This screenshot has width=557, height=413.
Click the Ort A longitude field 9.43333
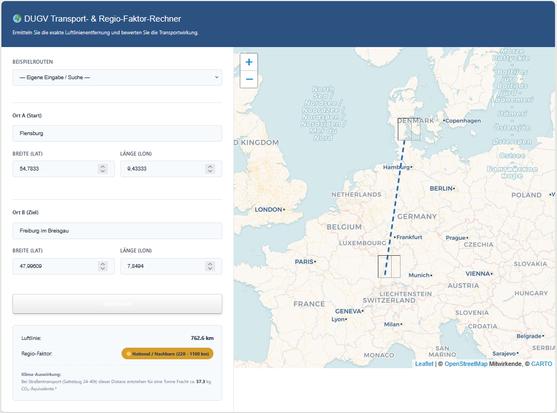click(171, 169)
